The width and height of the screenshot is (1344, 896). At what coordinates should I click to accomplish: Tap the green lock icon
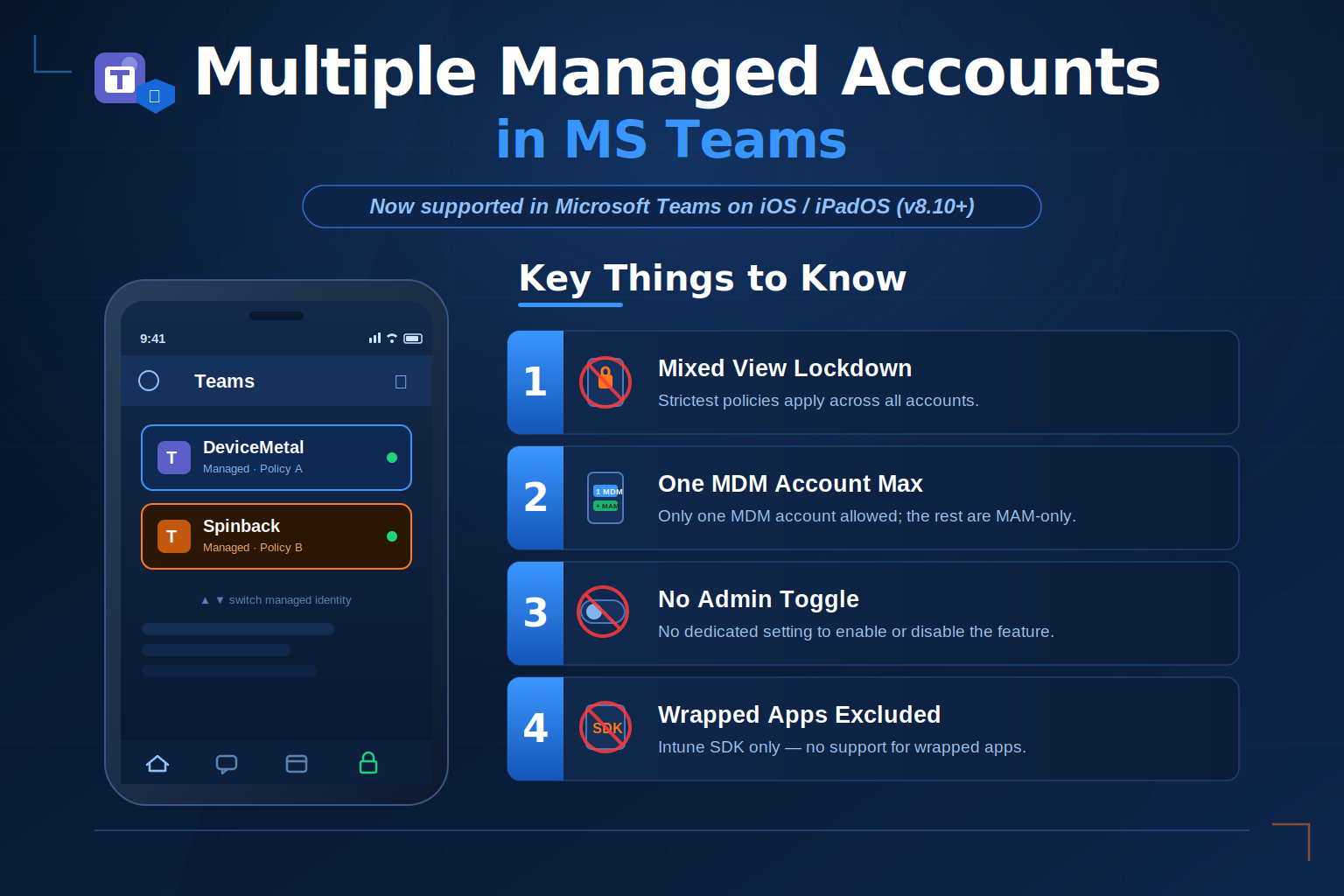tap(368, 763)
